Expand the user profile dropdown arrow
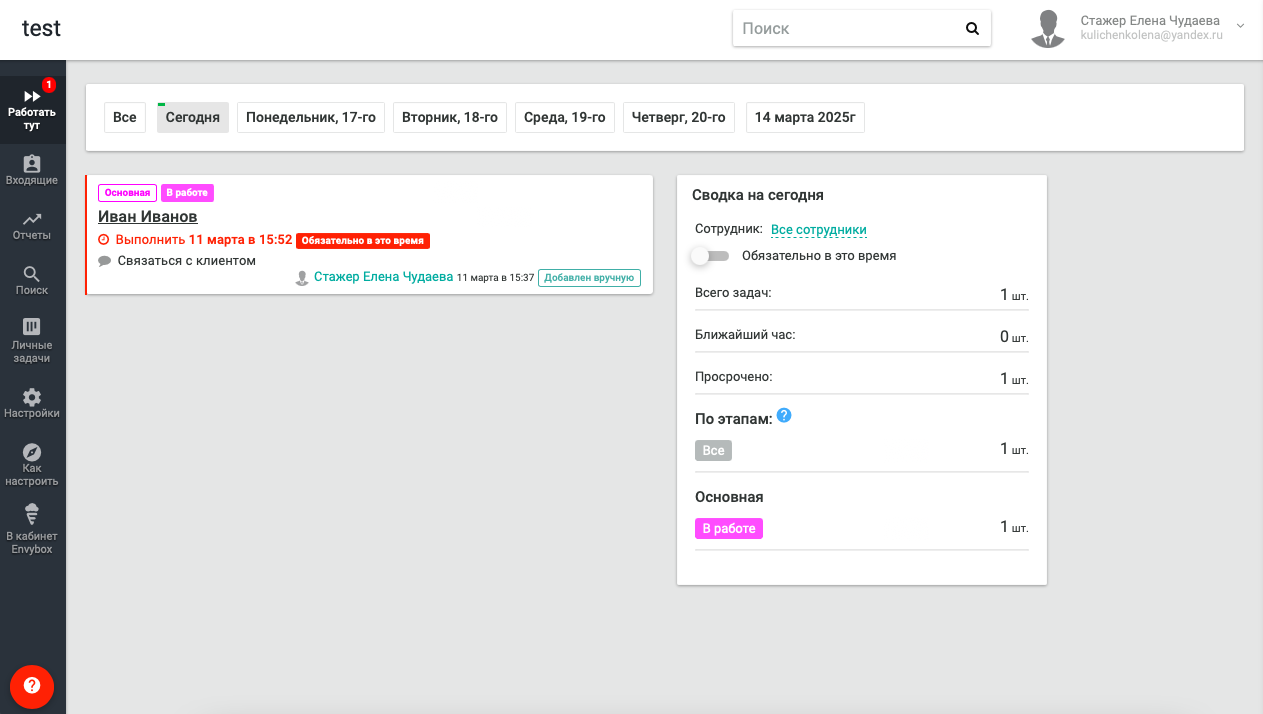The width and height of the screenshot is (1263, 714). pos(1241,26)
